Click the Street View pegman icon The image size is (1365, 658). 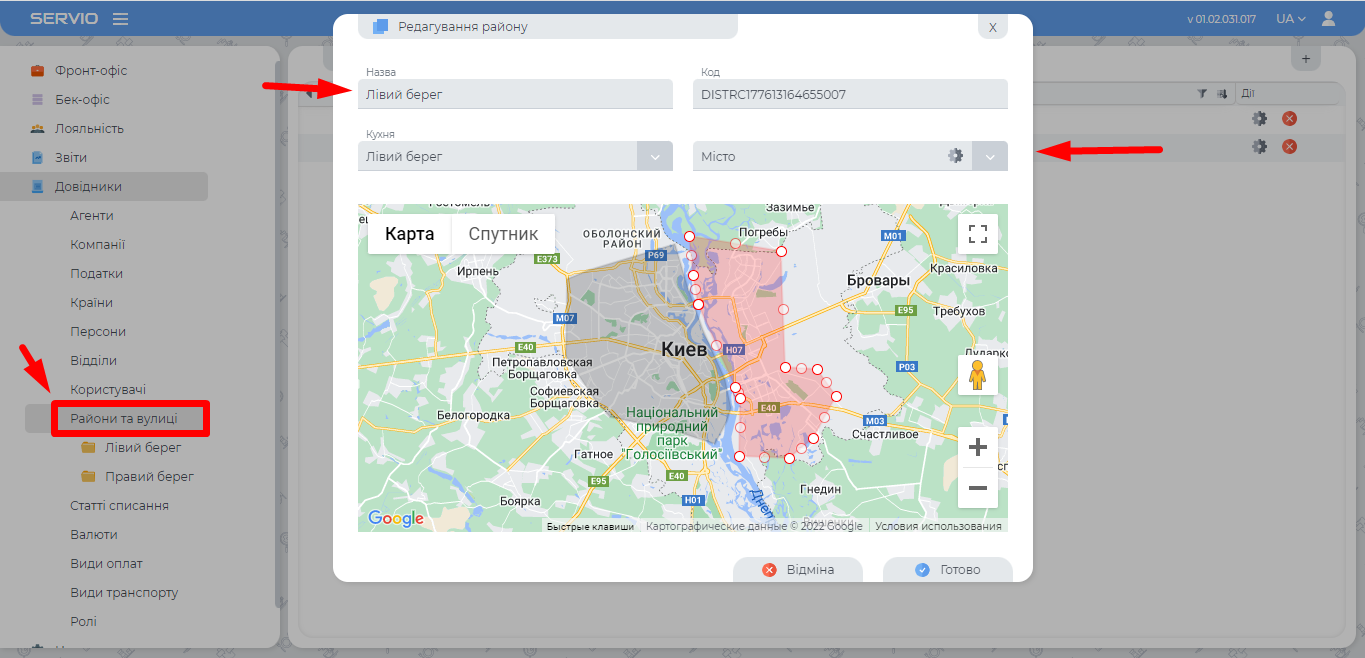pyautogui.click(x=977, y=376)
